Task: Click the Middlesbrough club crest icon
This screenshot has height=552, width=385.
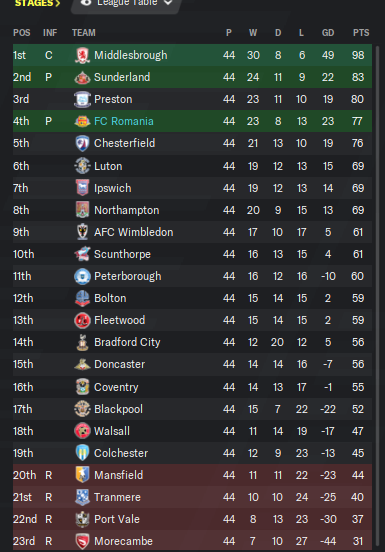Action: tap(82, 55)
